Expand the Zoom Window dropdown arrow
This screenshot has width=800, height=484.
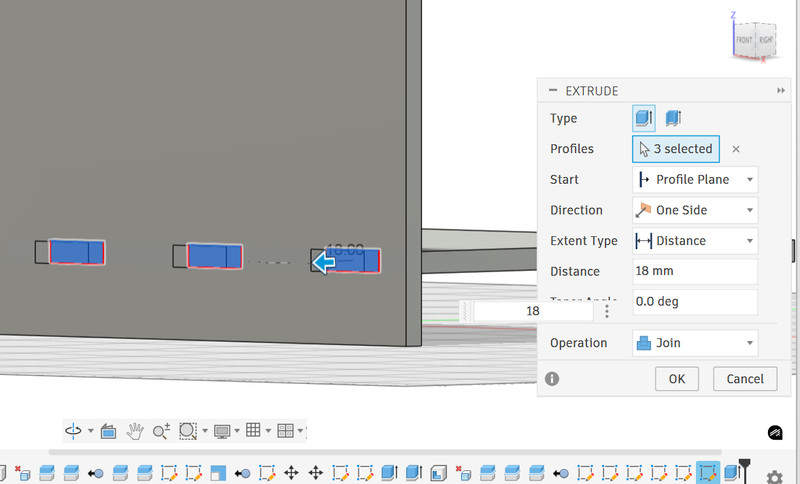click(205, 431)
